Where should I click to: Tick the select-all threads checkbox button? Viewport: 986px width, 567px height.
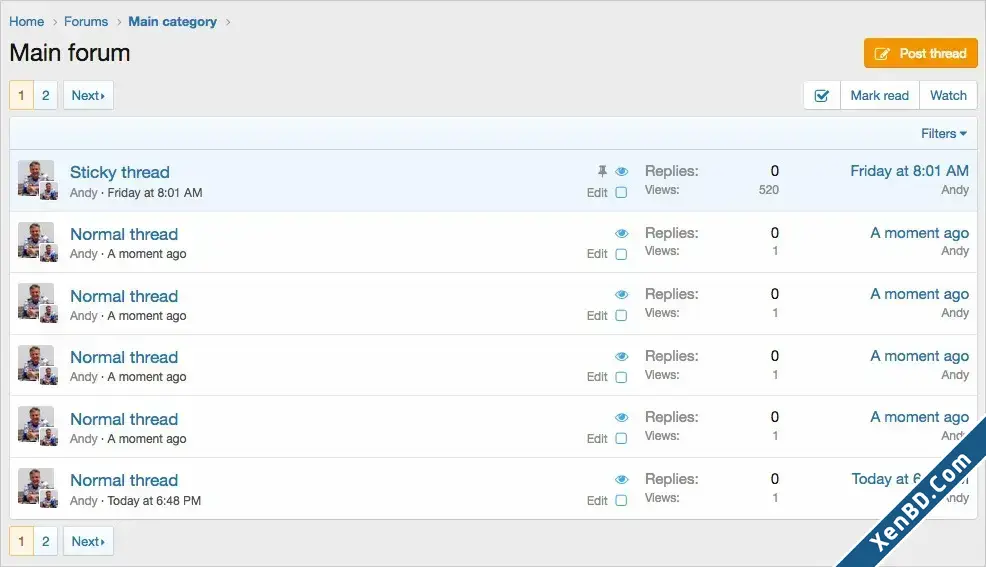point(821,96)
